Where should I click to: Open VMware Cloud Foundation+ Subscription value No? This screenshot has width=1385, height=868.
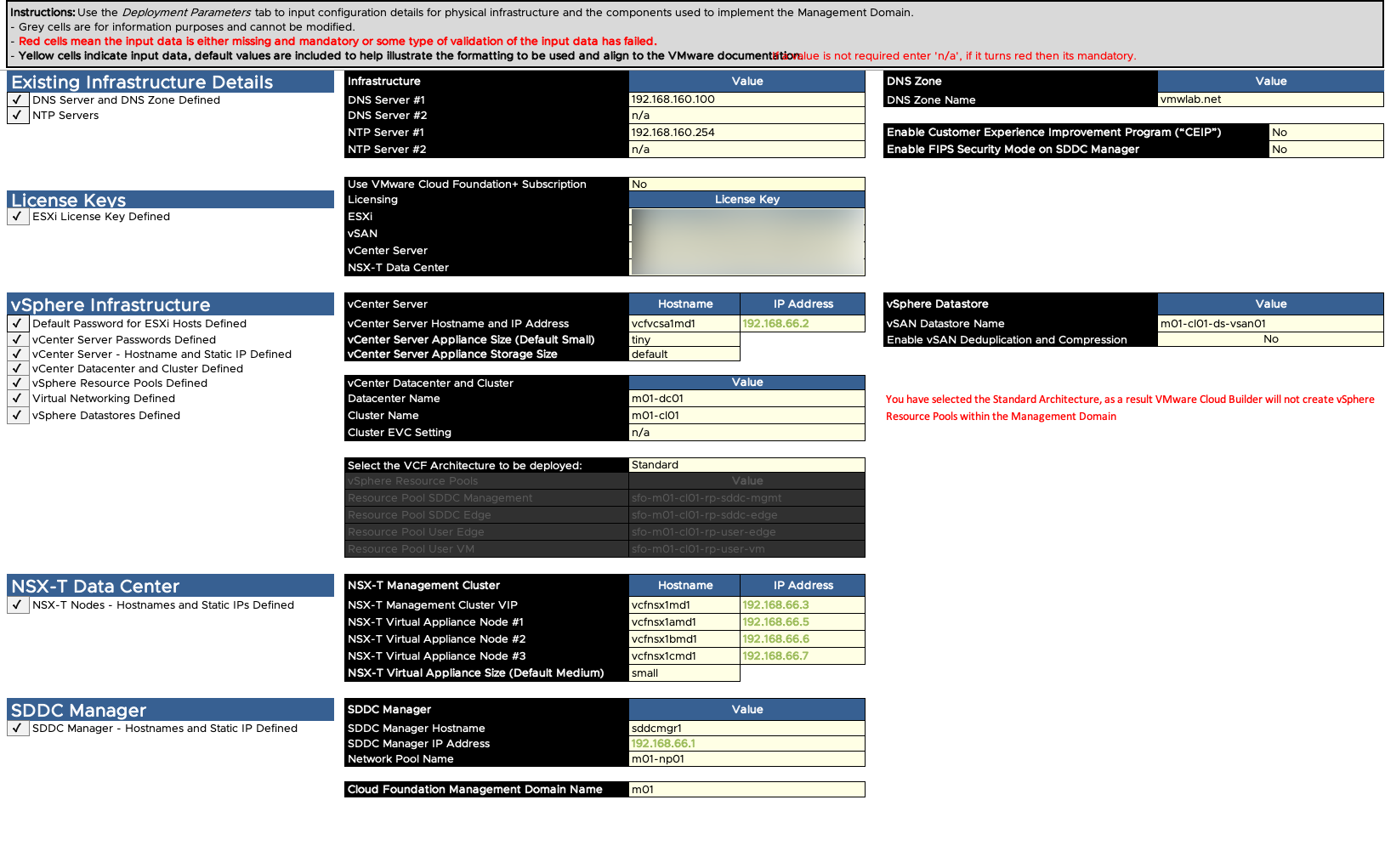746,184
